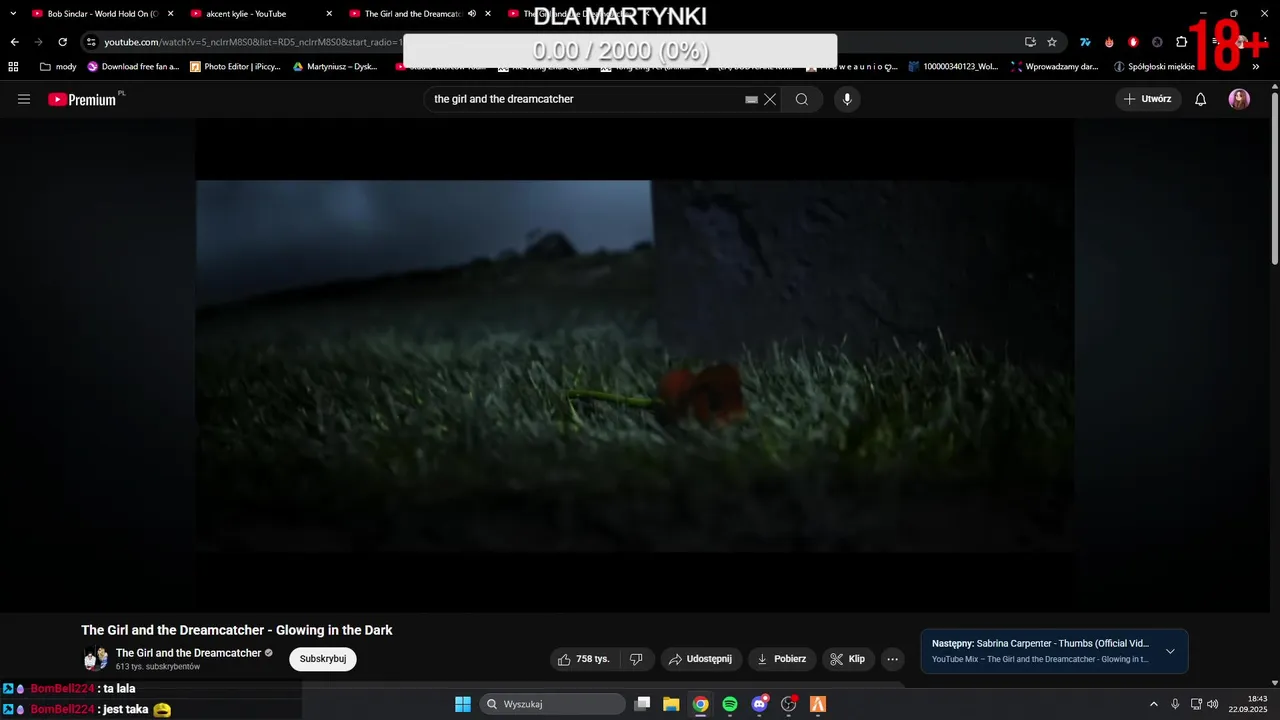The image size is (1280, 720).
Task: Open the account avatar menu
Action: (1239, 99)
